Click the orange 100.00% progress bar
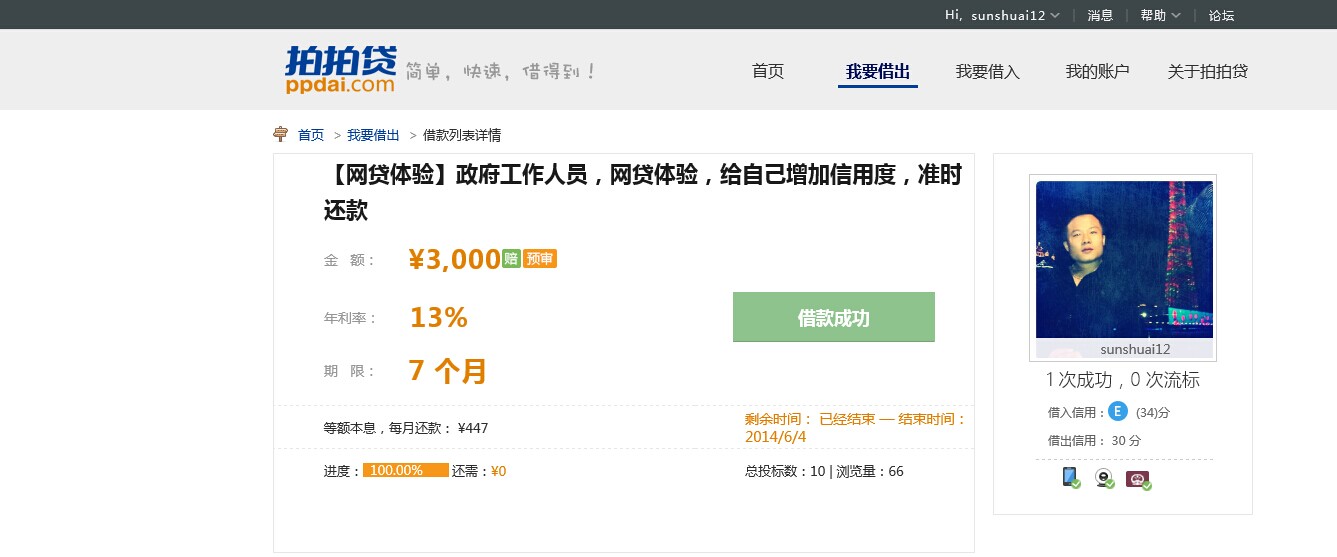The height and width of the screenshot is (557, 1337). click(405, 471)
